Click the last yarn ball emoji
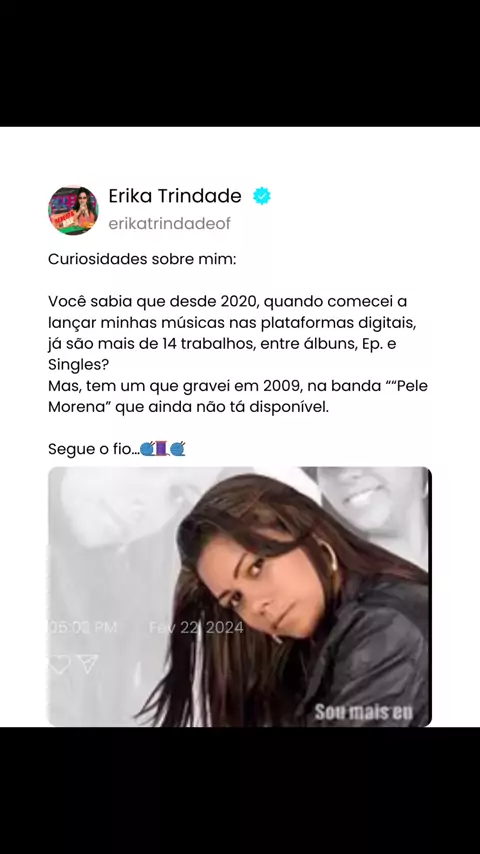 (x=178, y=449)
